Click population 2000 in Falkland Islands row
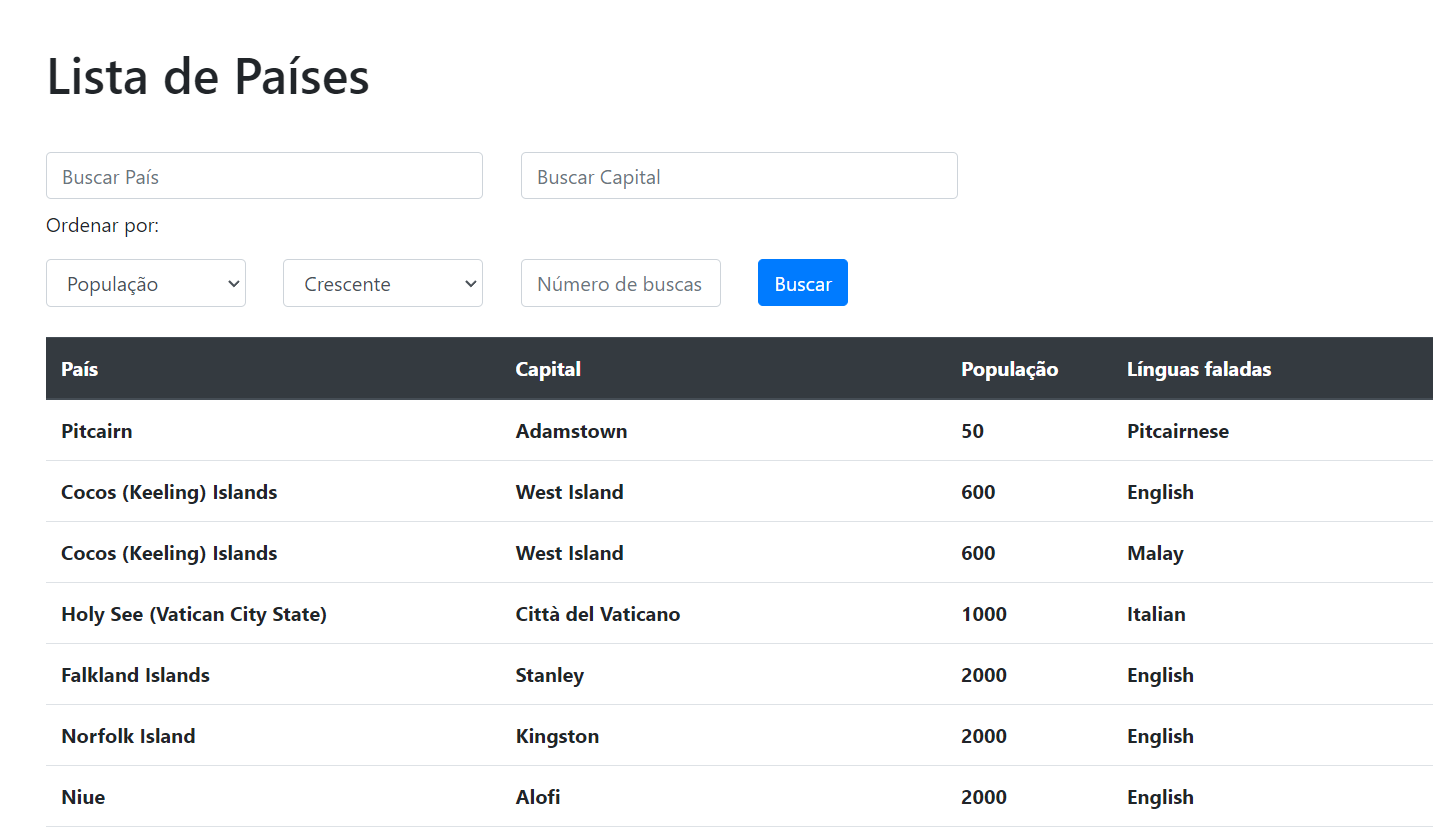Image resolution: width=1443 pixels, height=832 pixels. click(984, 675)
